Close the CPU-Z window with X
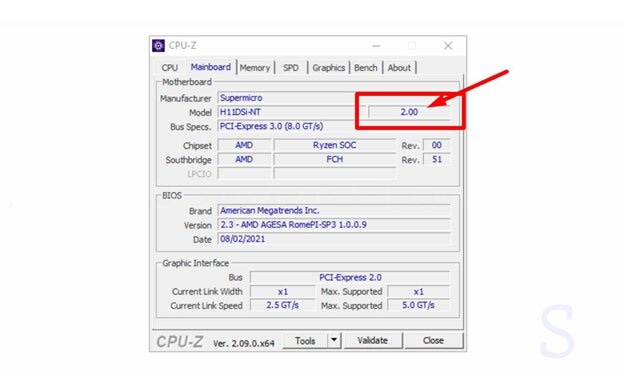The image size is (624, 391). point(448,46)
